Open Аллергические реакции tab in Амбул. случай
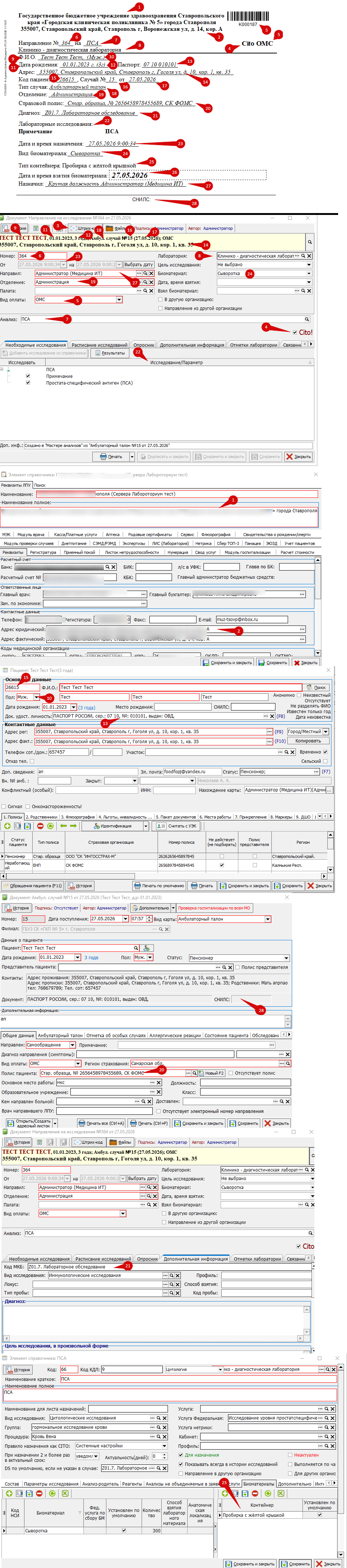This screenshot has width=347, height=1568. (174, 1035)
